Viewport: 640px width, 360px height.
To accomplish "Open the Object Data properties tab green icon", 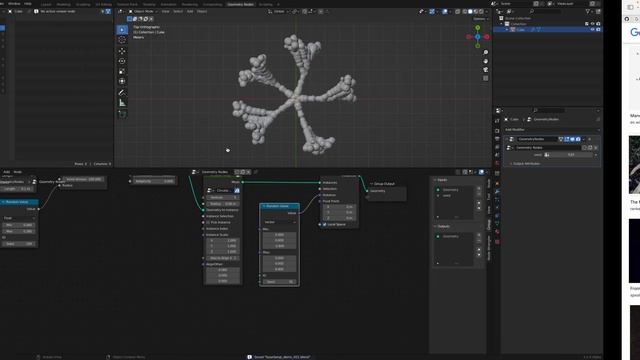I will [x=497, y=224].
